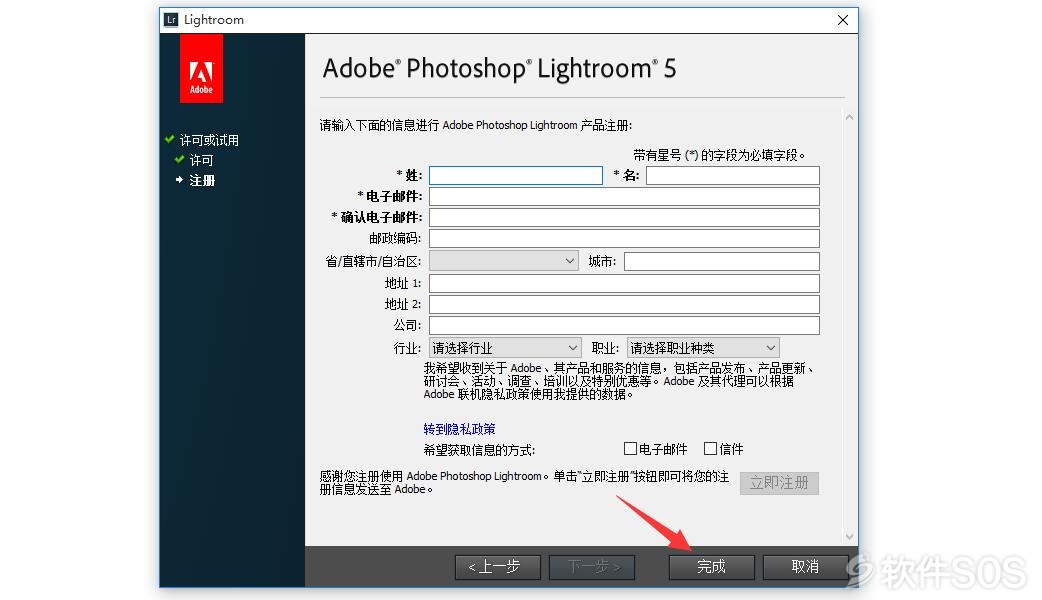
Task: Open the 省/直辖市/自治区 dropdown
Action: 504,261
